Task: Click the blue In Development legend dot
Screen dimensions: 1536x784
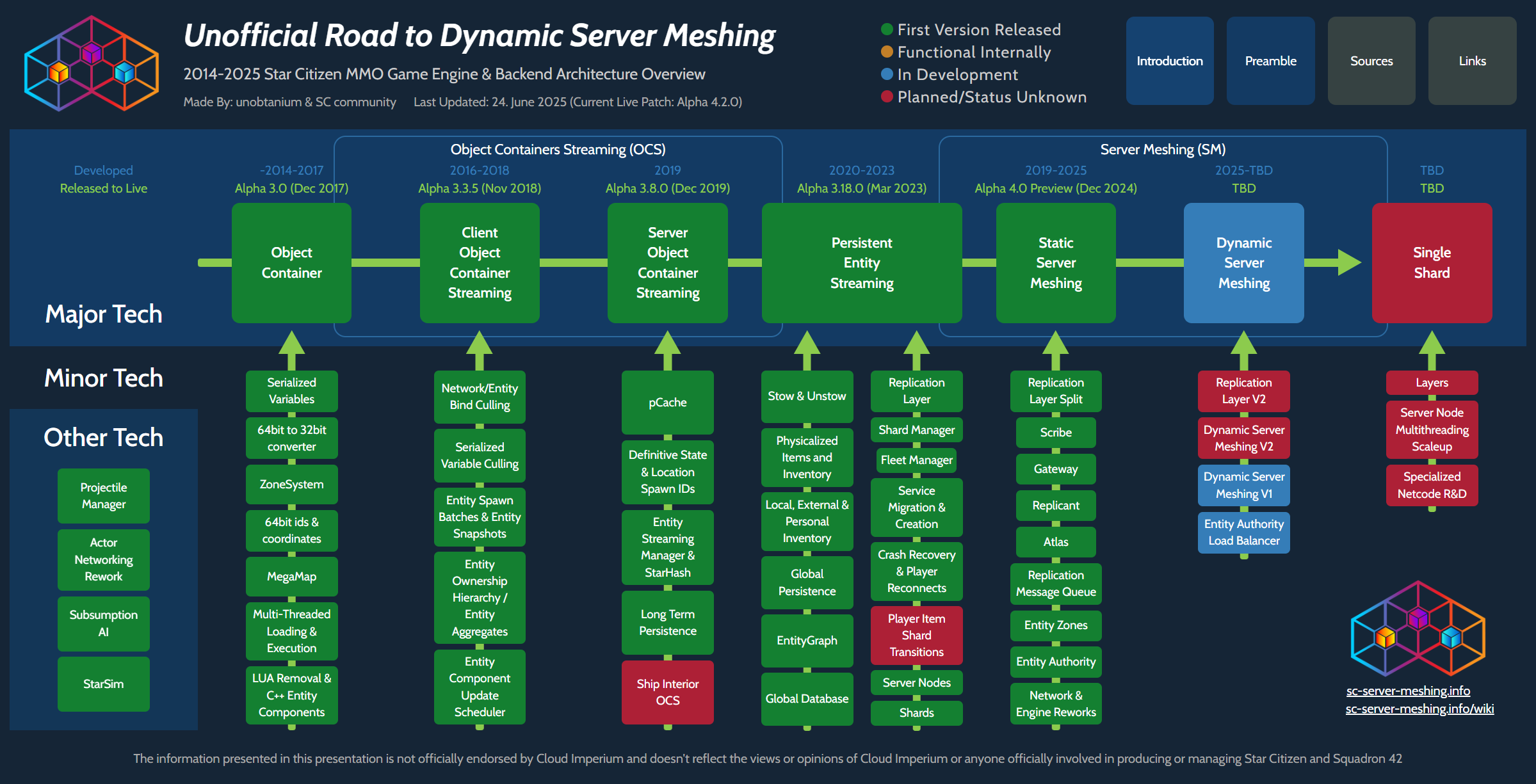Action: [887, 74]
